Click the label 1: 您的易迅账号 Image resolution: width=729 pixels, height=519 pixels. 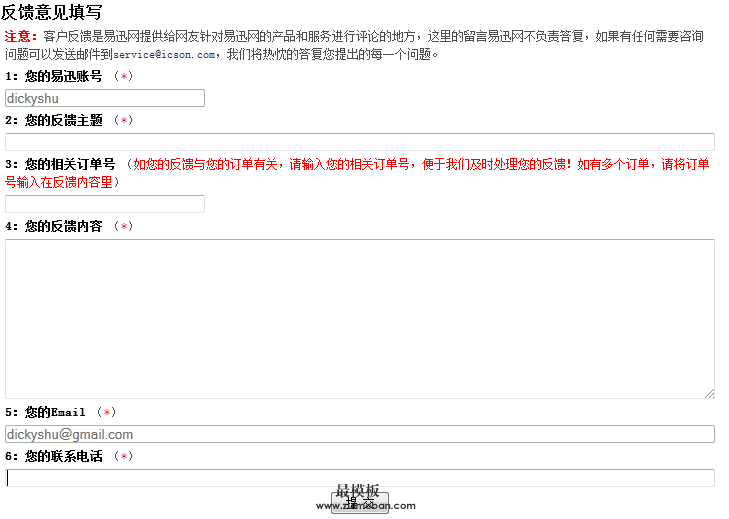coord(54,76)
